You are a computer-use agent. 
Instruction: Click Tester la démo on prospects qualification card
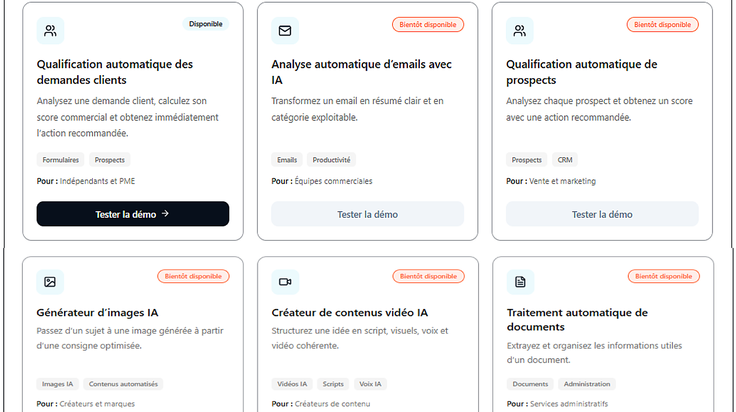[602, 214]
